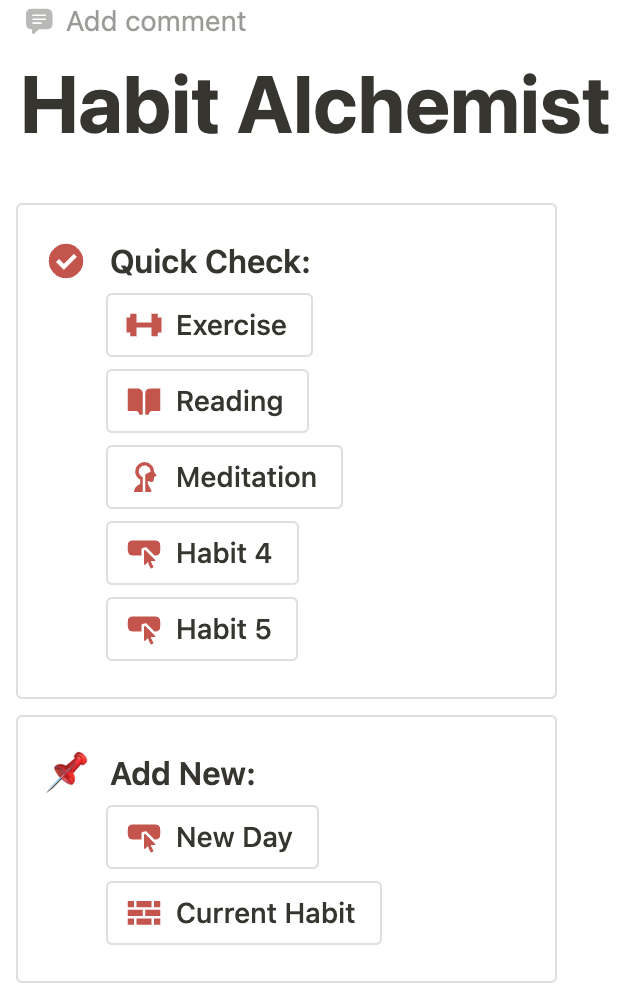Image resolution: width=622 pixels, height=990 pixels.
Task: Click the cursor icon in Habit 5 button
Action: click(144, 629)
